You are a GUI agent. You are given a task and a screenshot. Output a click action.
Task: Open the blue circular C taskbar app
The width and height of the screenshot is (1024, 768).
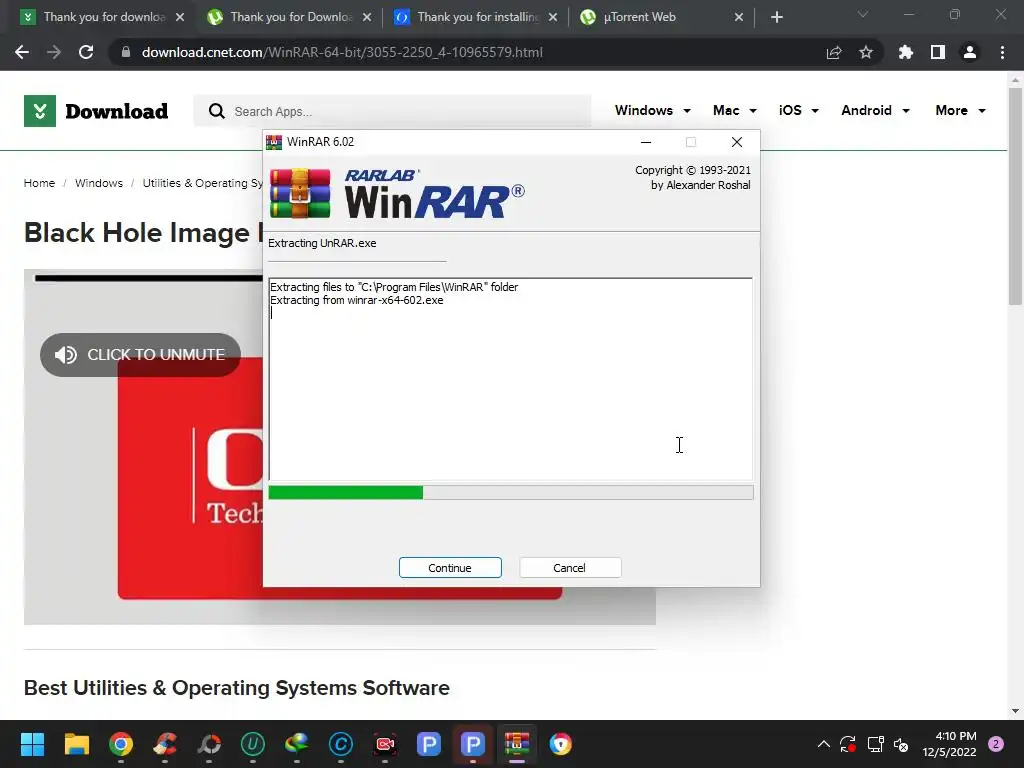pyautogui.click(x=341, y=744)
